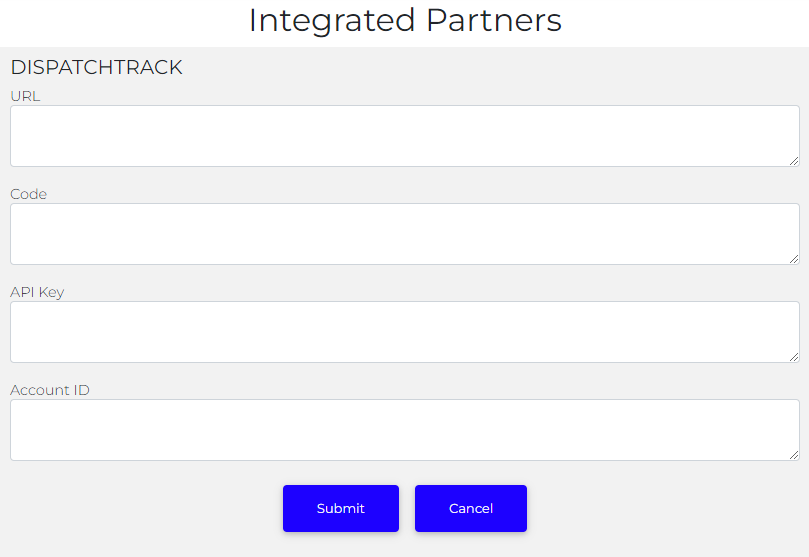Place cursor in first box under DISPATCHTRACK

tap(404, 135)
